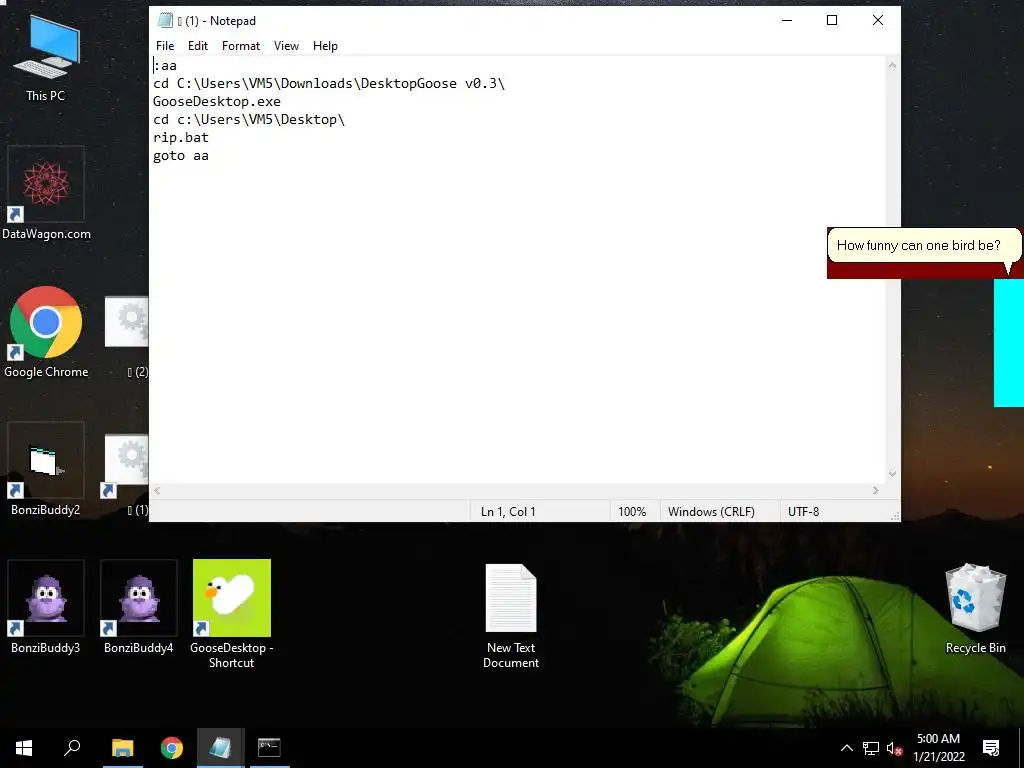Select the BonziBuddy4 desktop shortcut
Screen dimensions: 1024x768
click(138, 607)
